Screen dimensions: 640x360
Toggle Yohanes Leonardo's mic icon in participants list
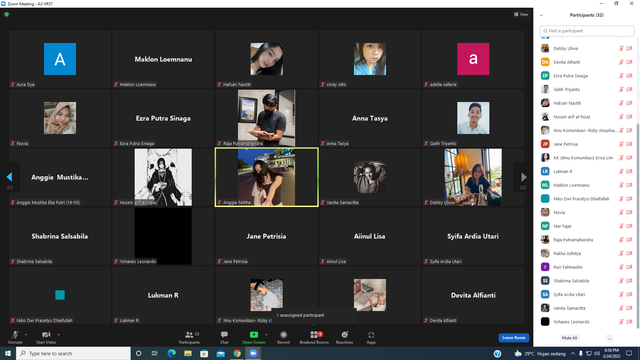point(621,322)
